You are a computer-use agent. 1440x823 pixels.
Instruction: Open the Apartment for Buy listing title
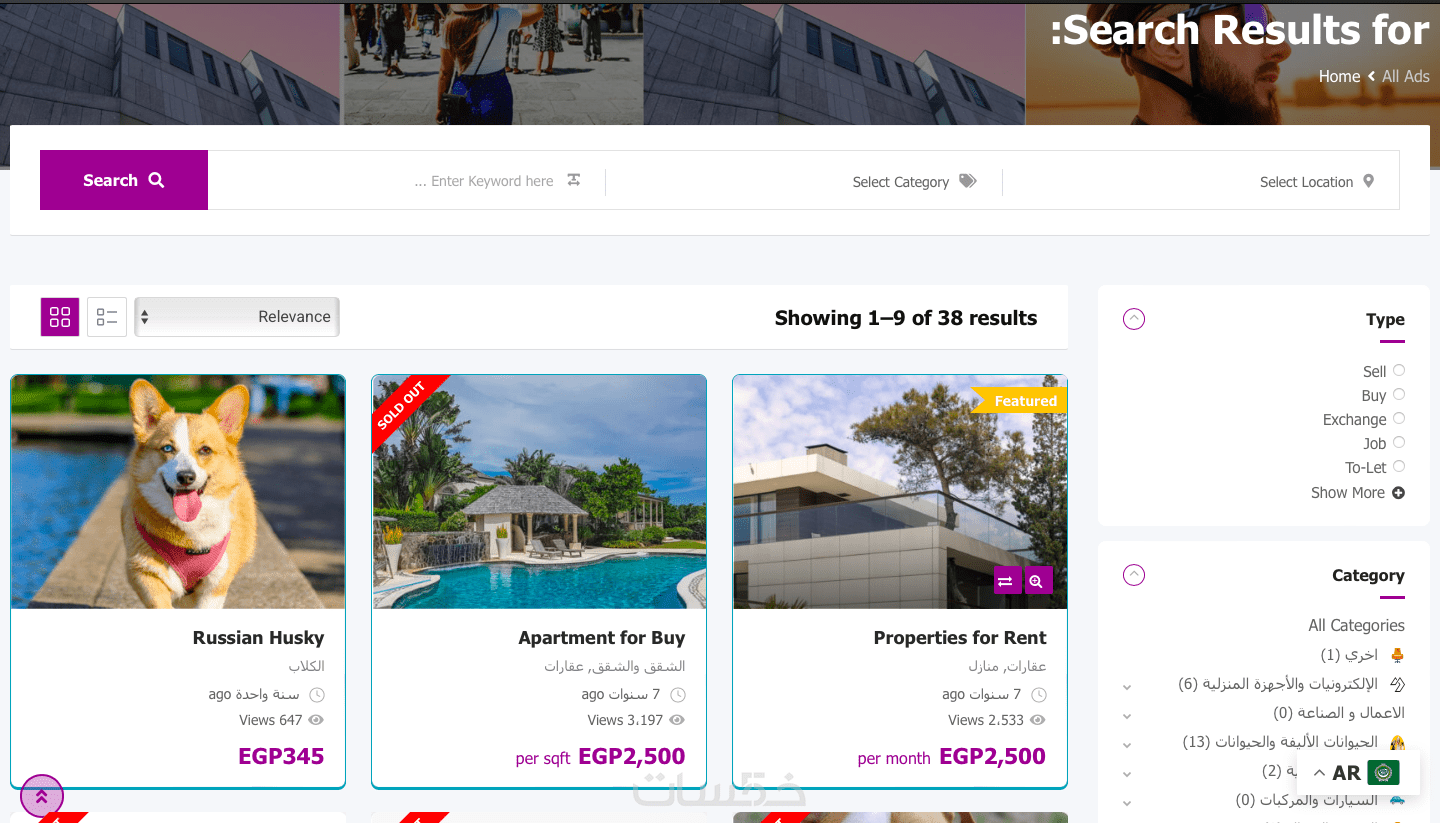click(x=602, y=638)
